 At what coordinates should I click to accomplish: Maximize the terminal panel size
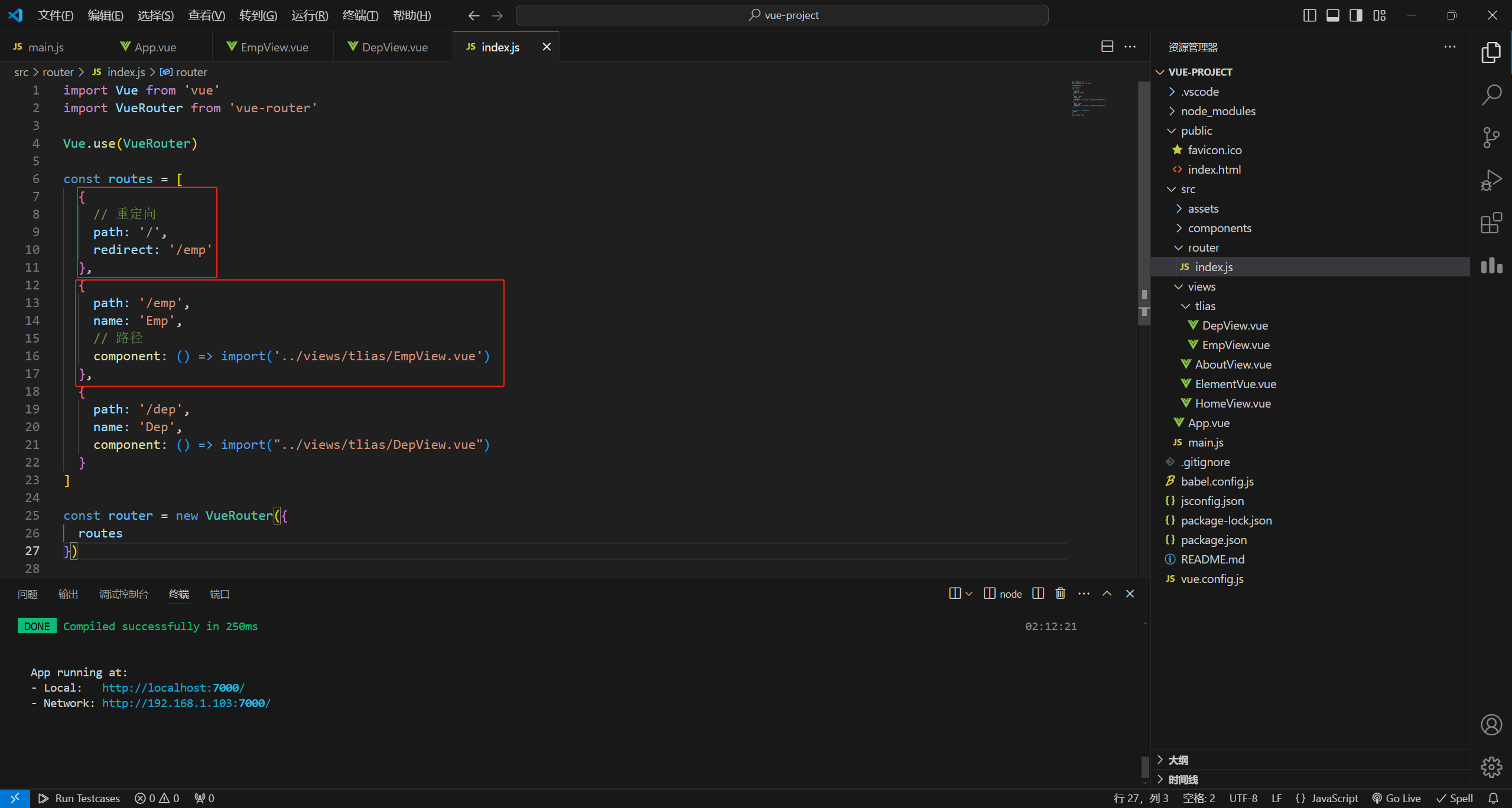pos(1107,594)
